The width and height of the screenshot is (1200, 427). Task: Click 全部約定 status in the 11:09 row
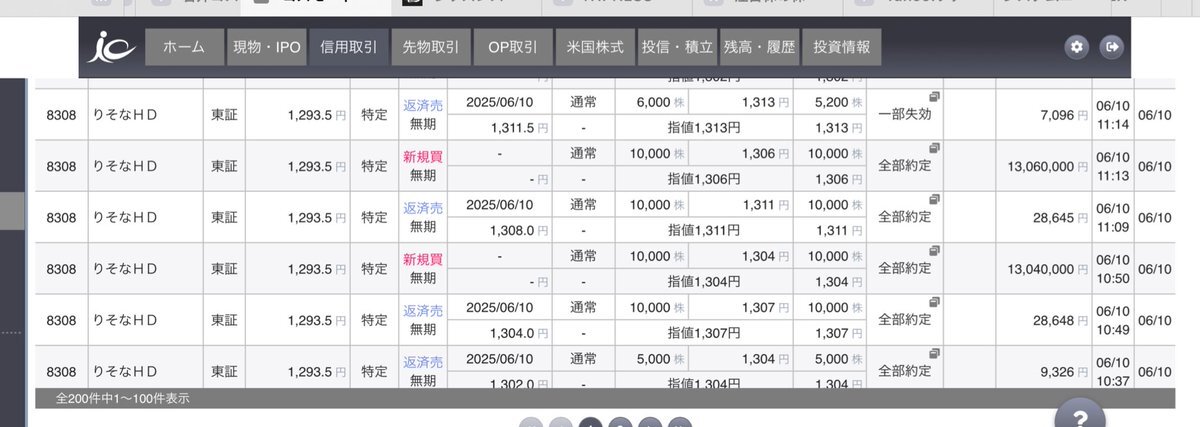point(905,217)
